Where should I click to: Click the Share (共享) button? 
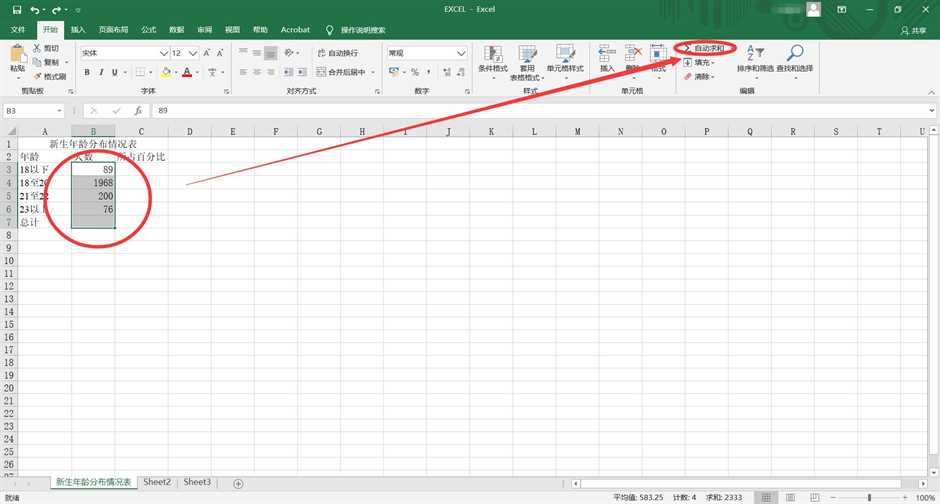click(913, 30)
